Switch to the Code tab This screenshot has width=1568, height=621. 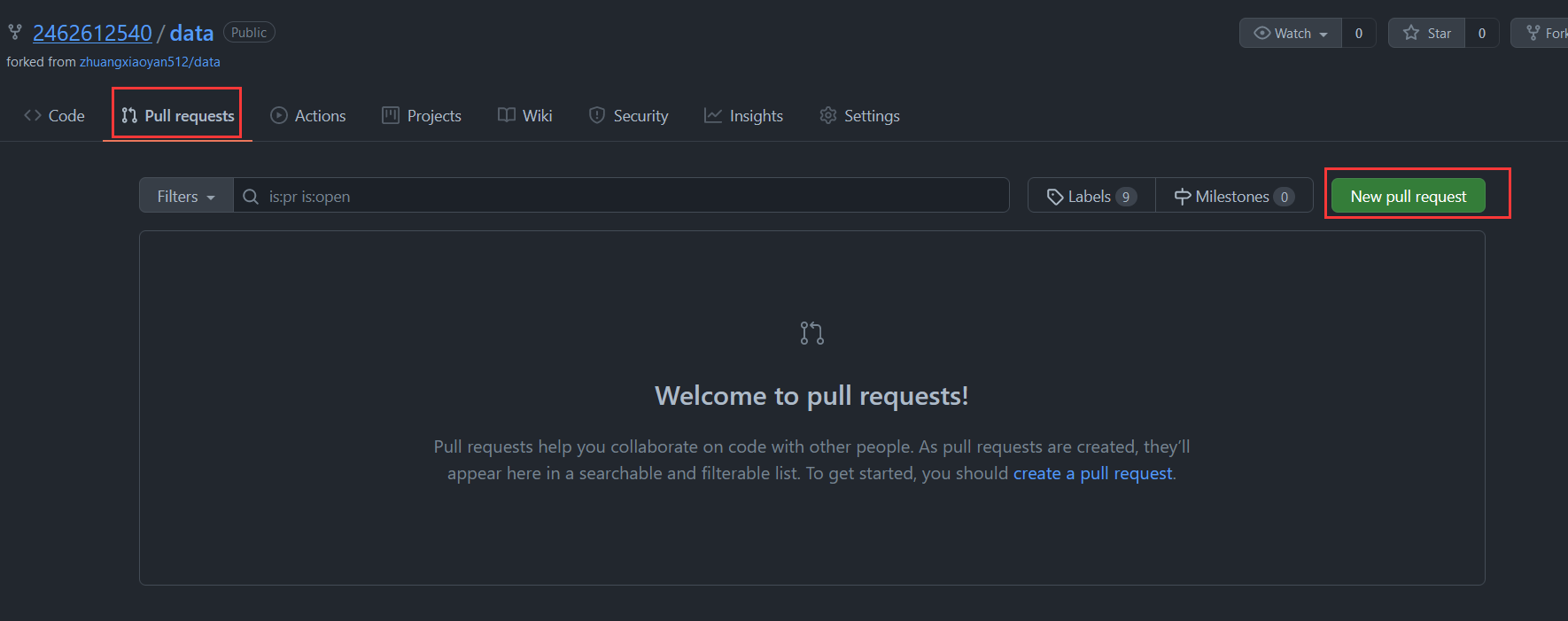pos(55,116)
